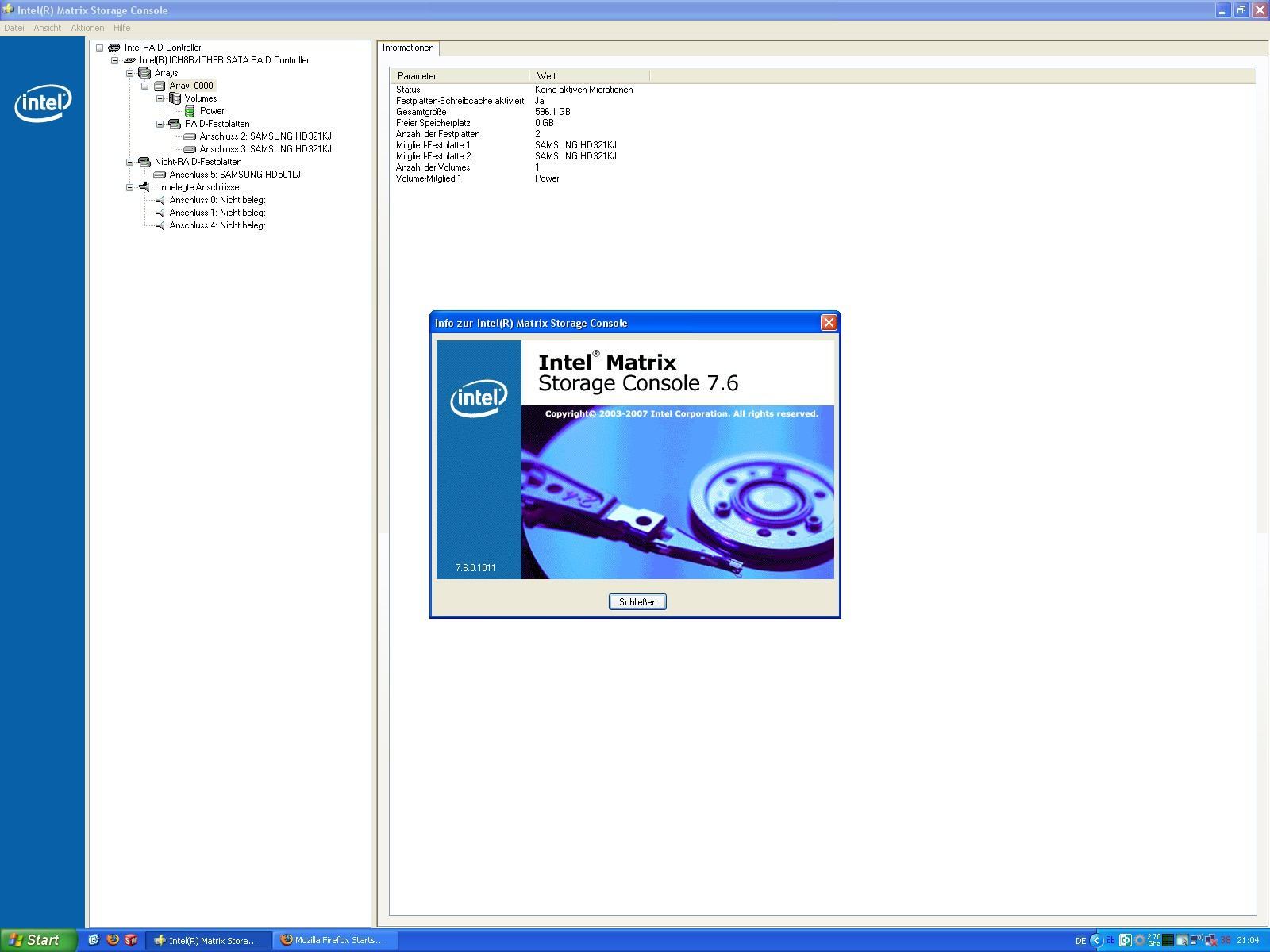Click the DE language indicator in tray
The image size is (1270, 952).
1080,941
